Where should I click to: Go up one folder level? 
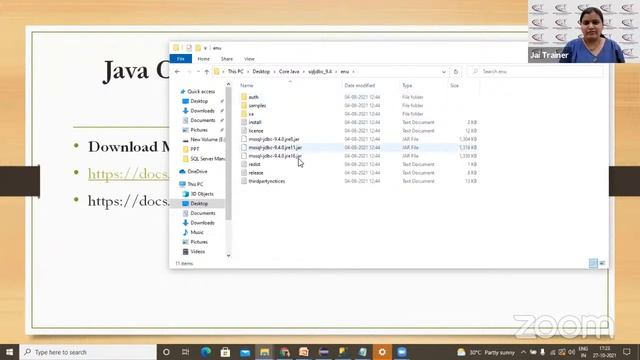pos(207,72)
